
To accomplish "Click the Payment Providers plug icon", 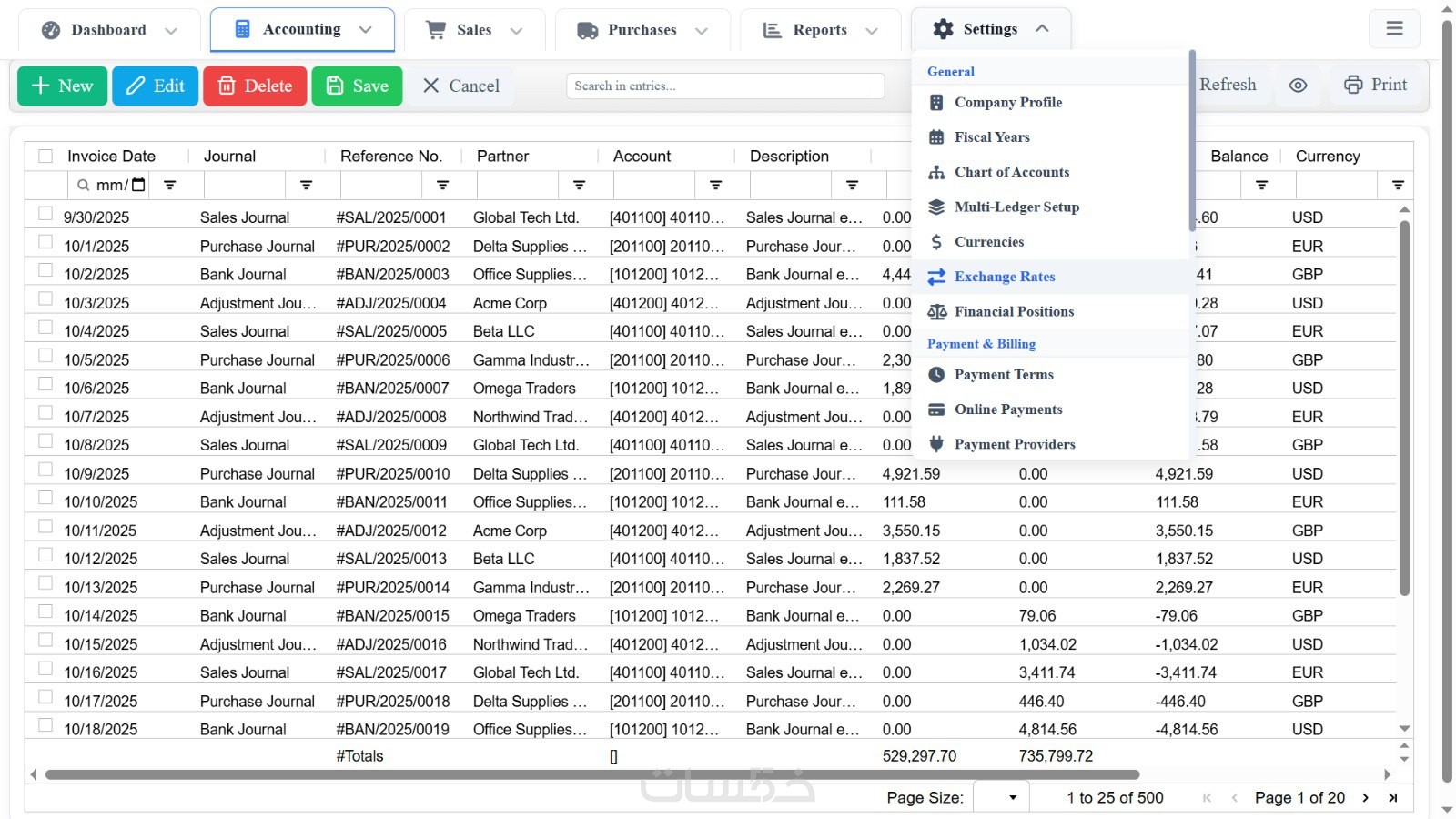I will coord(936,444).
